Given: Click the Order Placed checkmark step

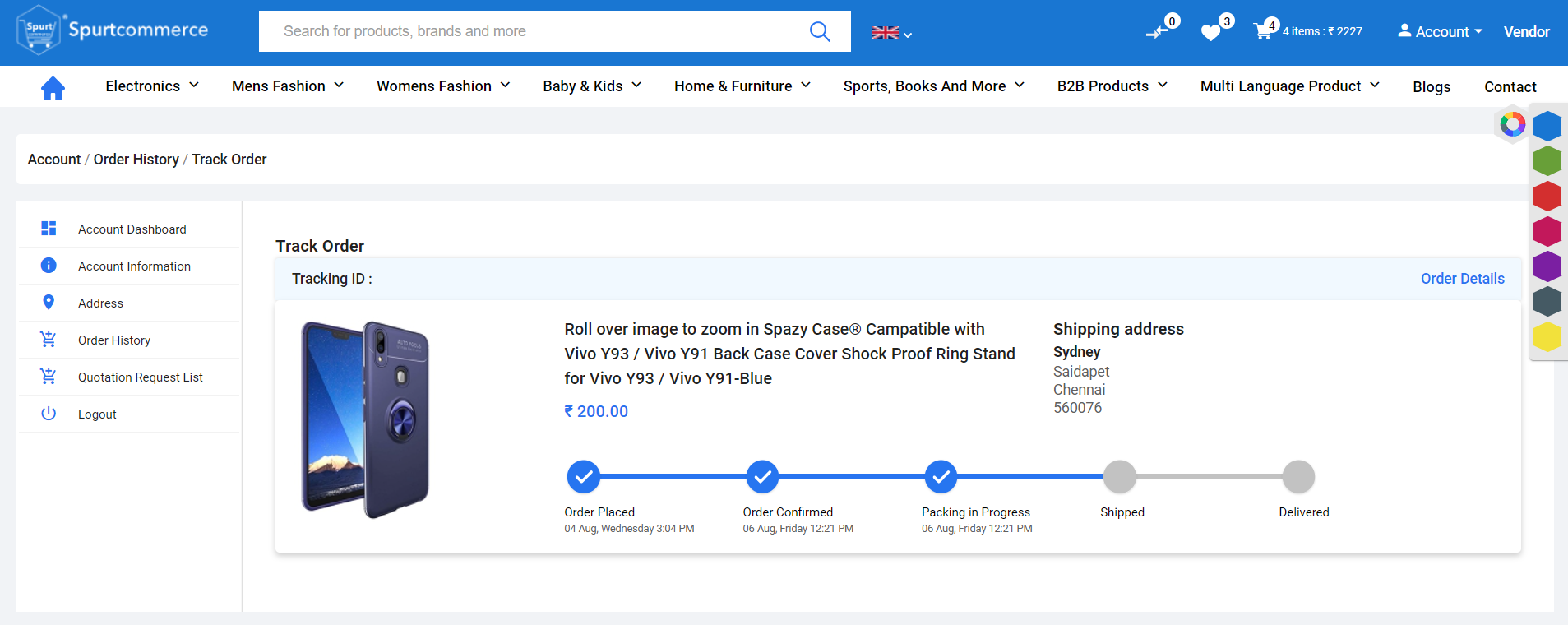Looking at the screenshot, I should tap(584, 476).
